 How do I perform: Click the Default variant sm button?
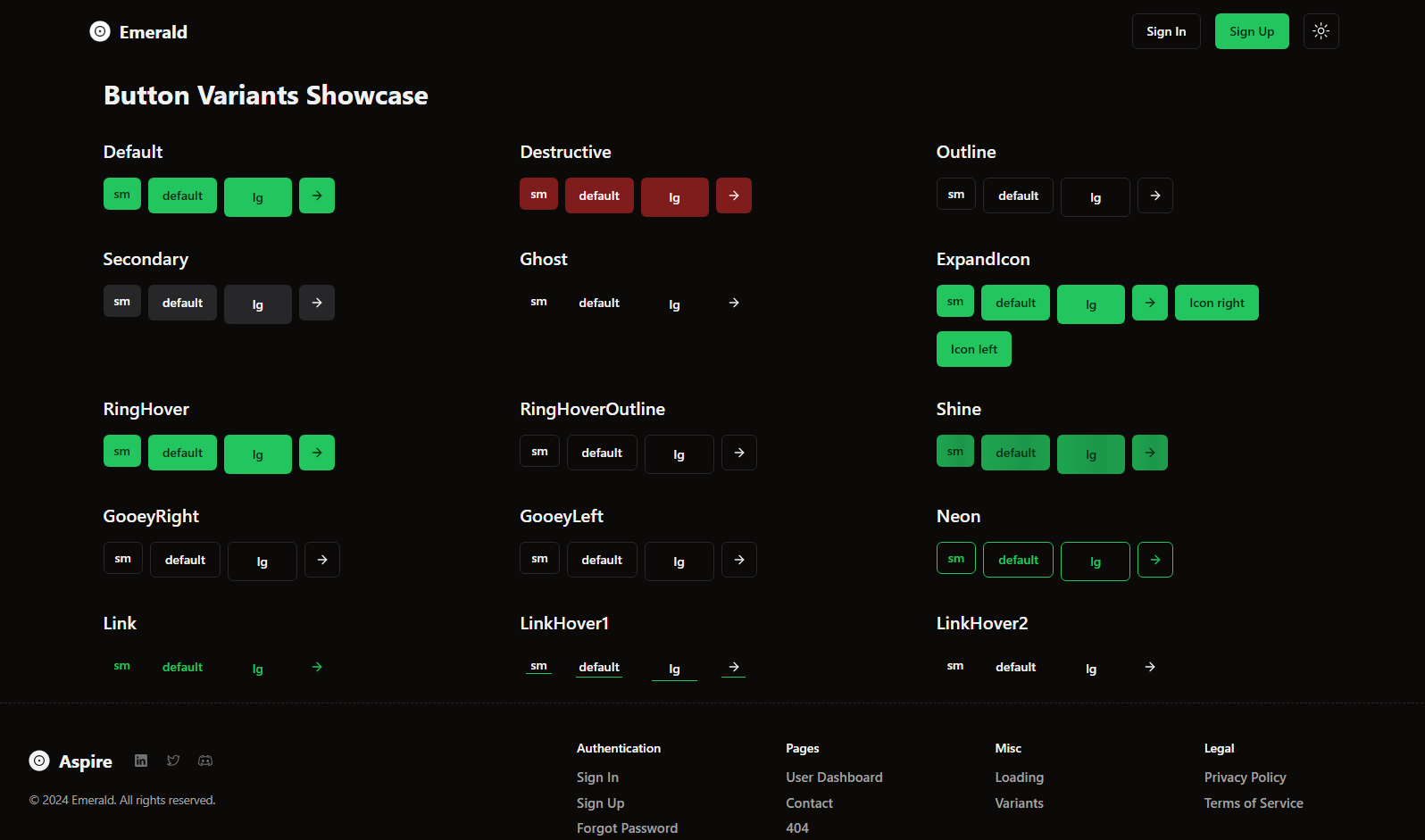(122, 194)
